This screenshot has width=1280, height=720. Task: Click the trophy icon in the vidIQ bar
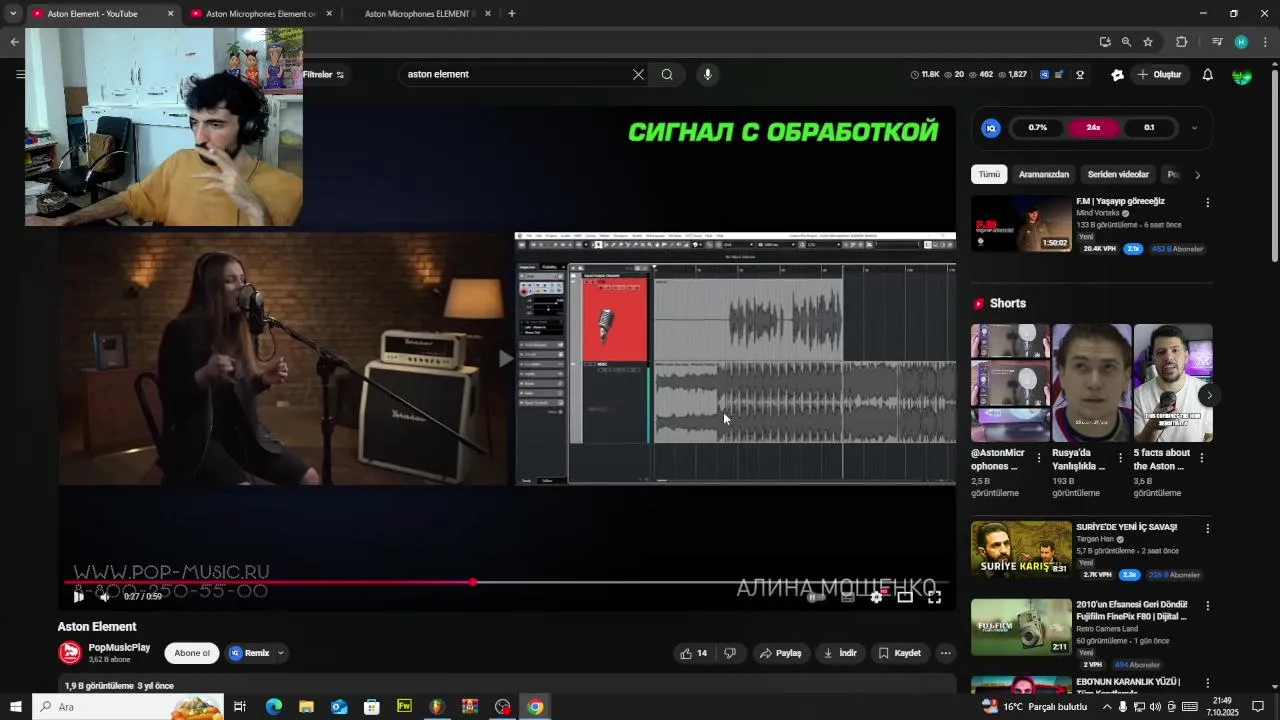[1080, 74]
